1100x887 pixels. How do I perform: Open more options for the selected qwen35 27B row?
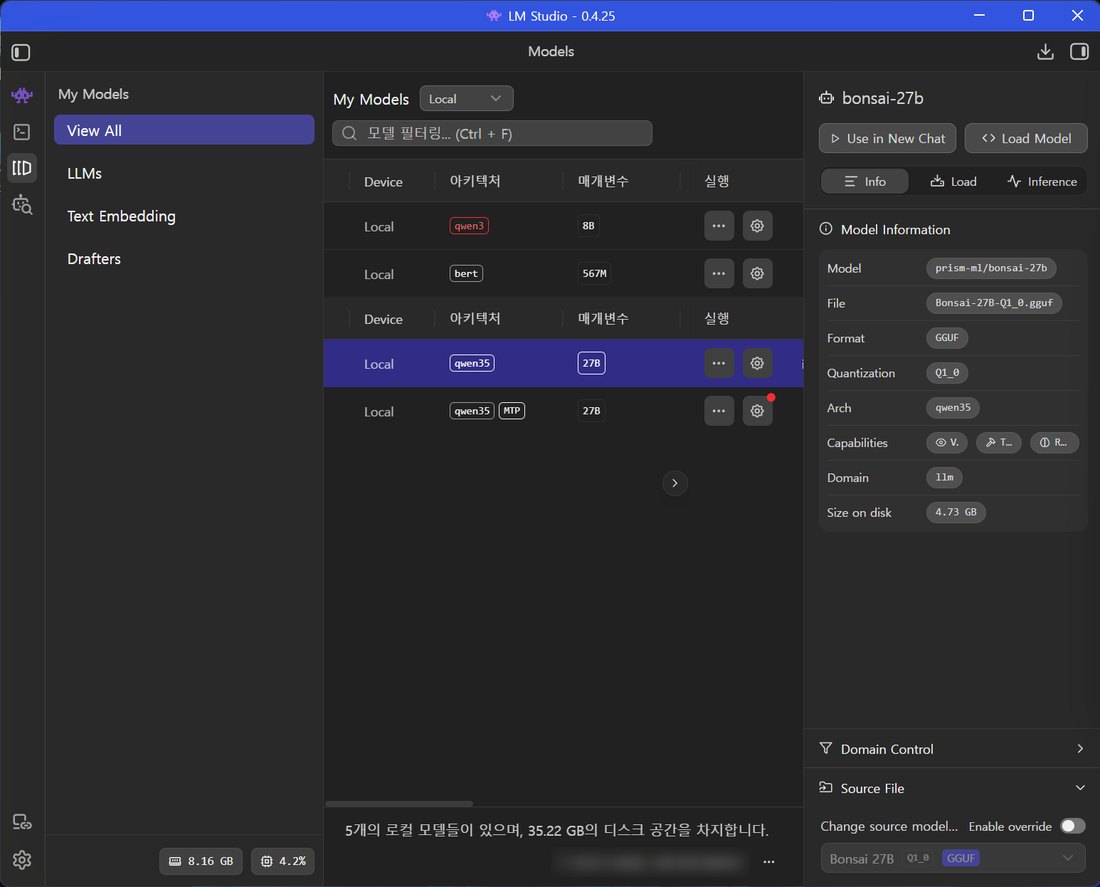tap(718, 363)
